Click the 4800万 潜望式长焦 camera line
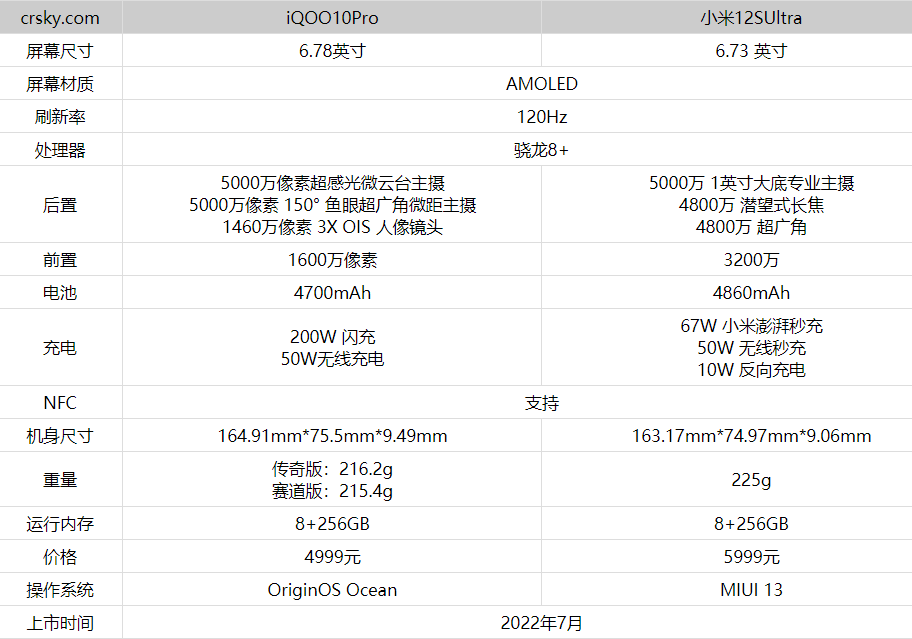Image resolution: width=912 pixels, height=639 pixels. [x=751, y=205]
